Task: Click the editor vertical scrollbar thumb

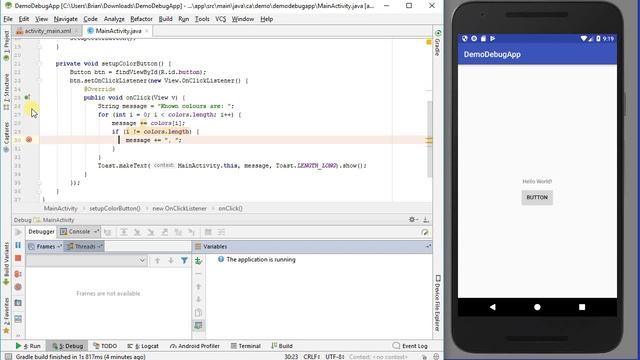Action: click(x=429, y=139)
